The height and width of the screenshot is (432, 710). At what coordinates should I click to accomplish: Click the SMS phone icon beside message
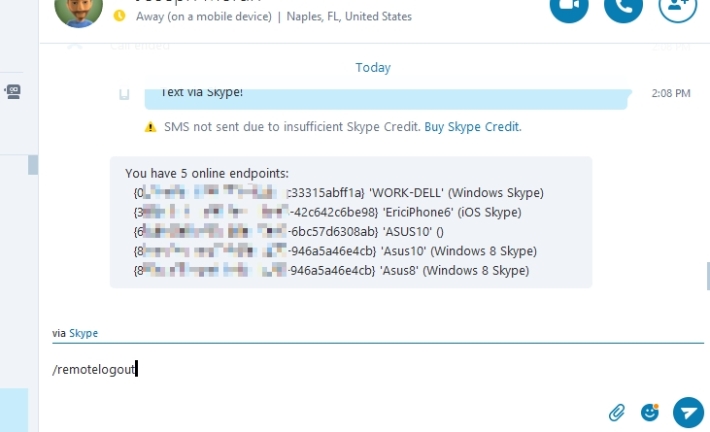click(x=124, y=94)
